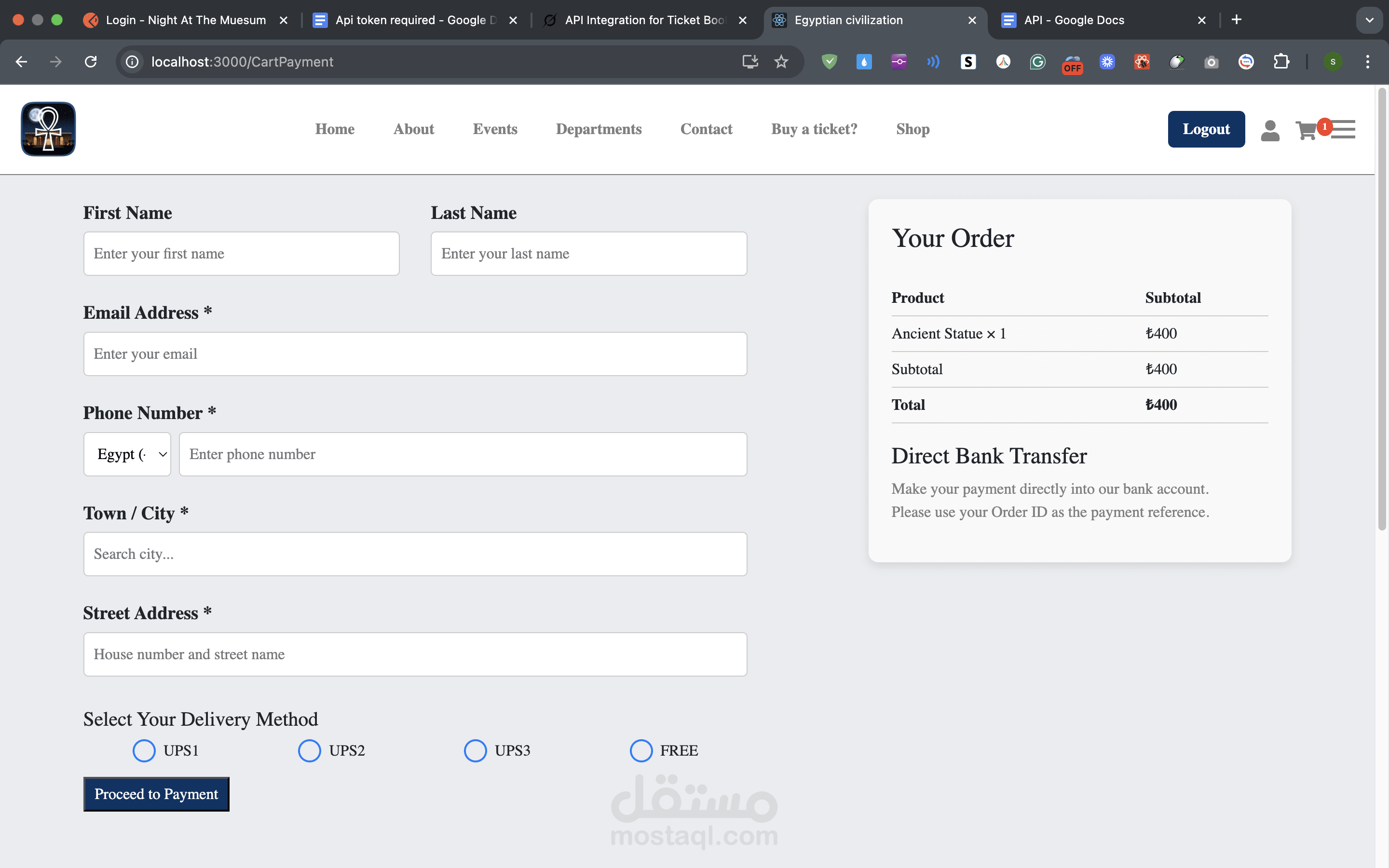This screenshot has height=868, width=1389.
Task: Click the Your Order heading
Action: coord(953,238)
